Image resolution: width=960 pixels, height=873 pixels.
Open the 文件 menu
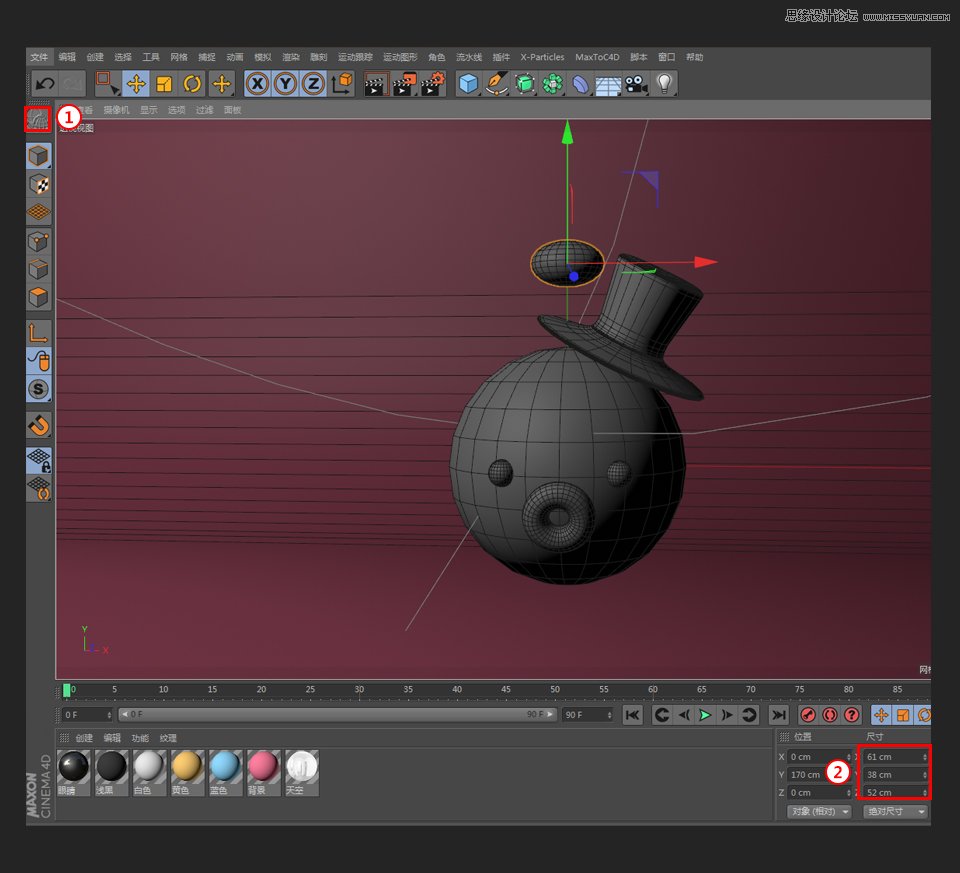[x=39, y=57]
